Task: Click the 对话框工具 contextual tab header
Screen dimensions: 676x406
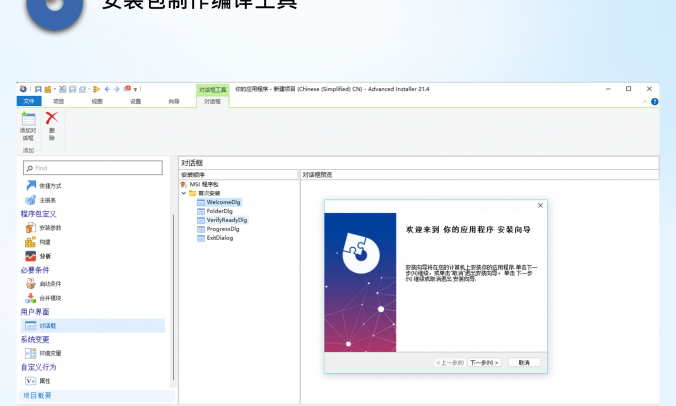Action: coord(213,90)
